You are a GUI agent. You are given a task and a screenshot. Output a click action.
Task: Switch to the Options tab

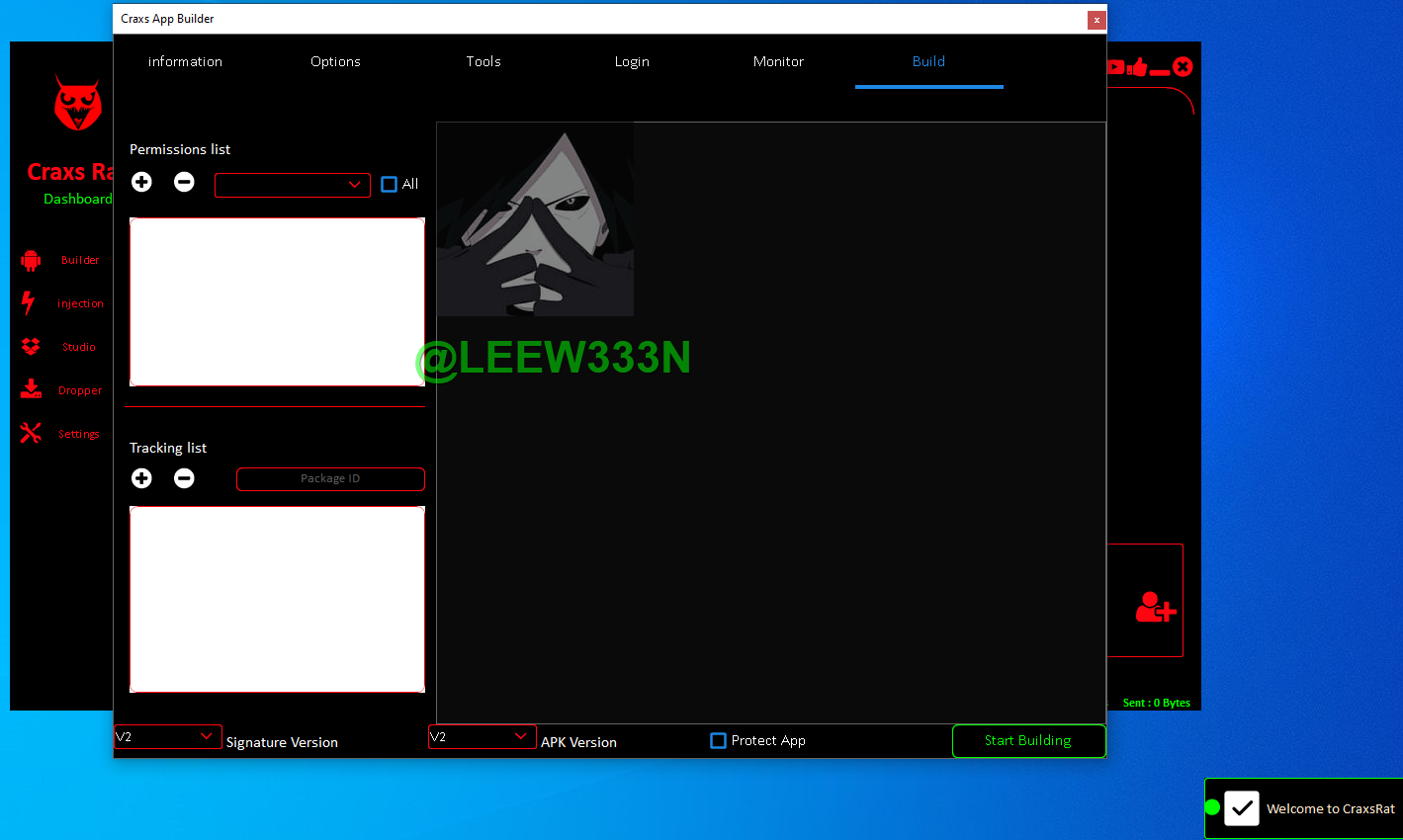point(335,61)
